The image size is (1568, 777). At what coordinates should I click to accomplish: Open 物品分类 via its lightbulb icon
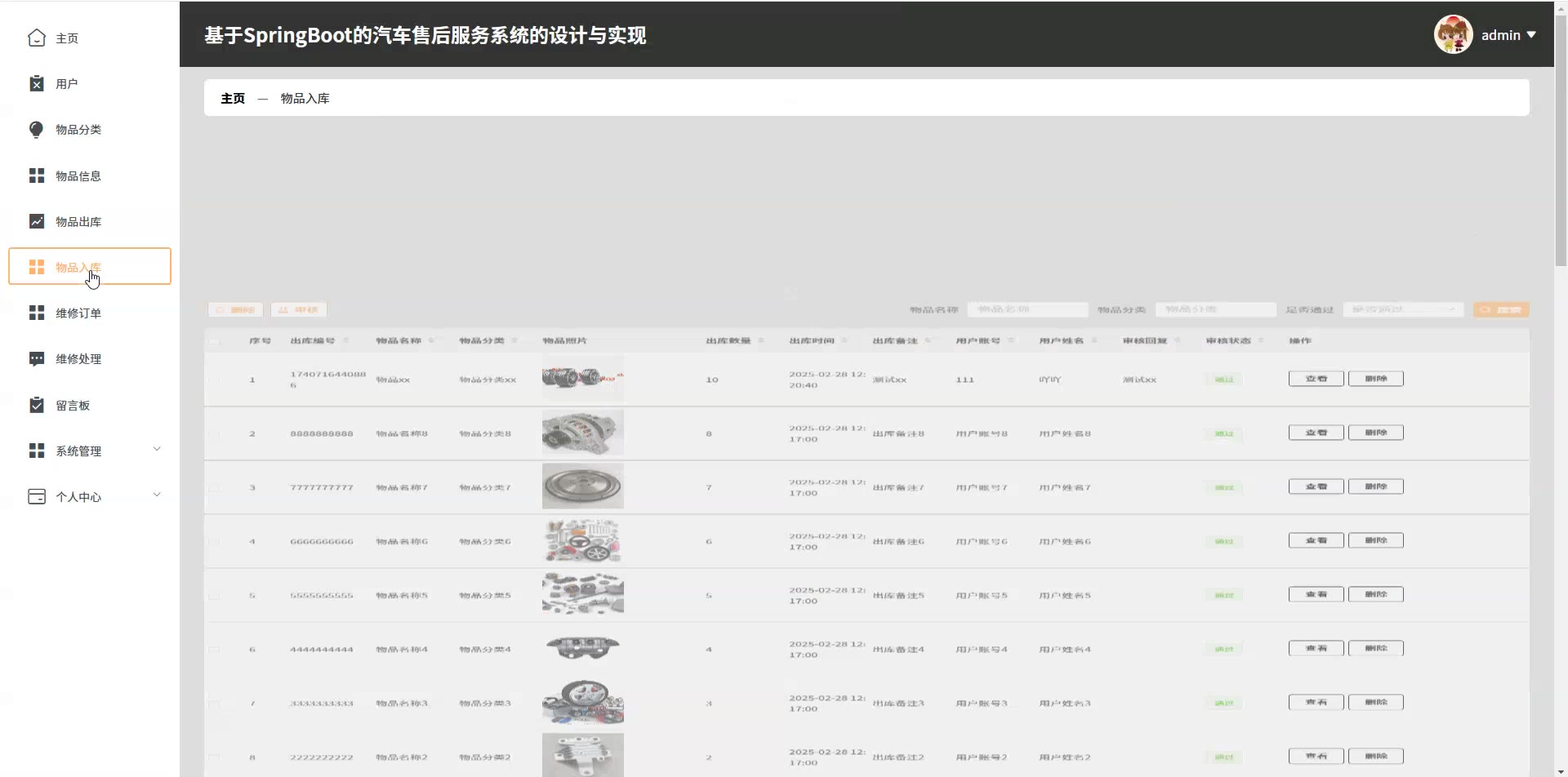37,130
